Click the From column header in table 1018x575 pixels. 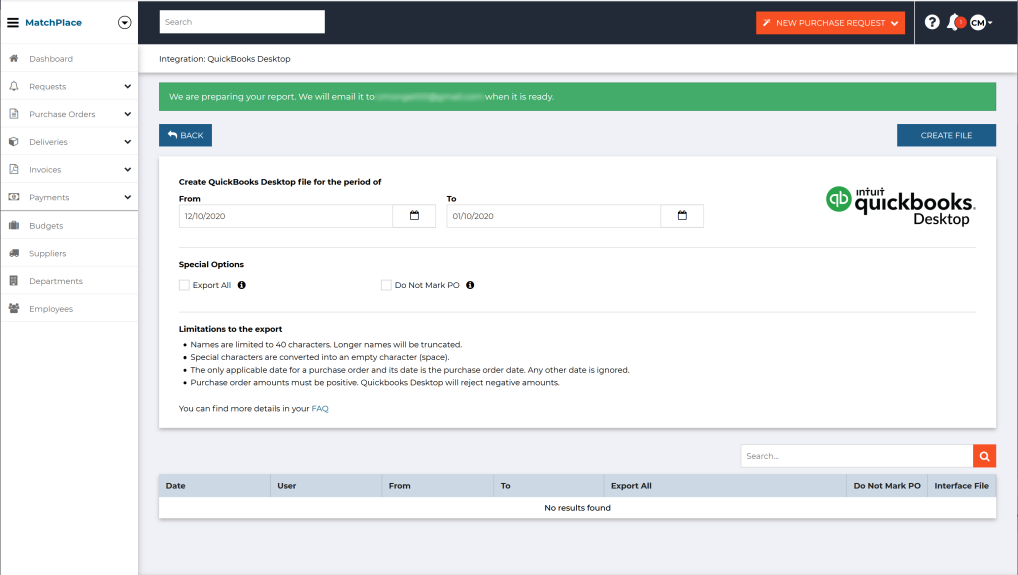coord(438,485)
